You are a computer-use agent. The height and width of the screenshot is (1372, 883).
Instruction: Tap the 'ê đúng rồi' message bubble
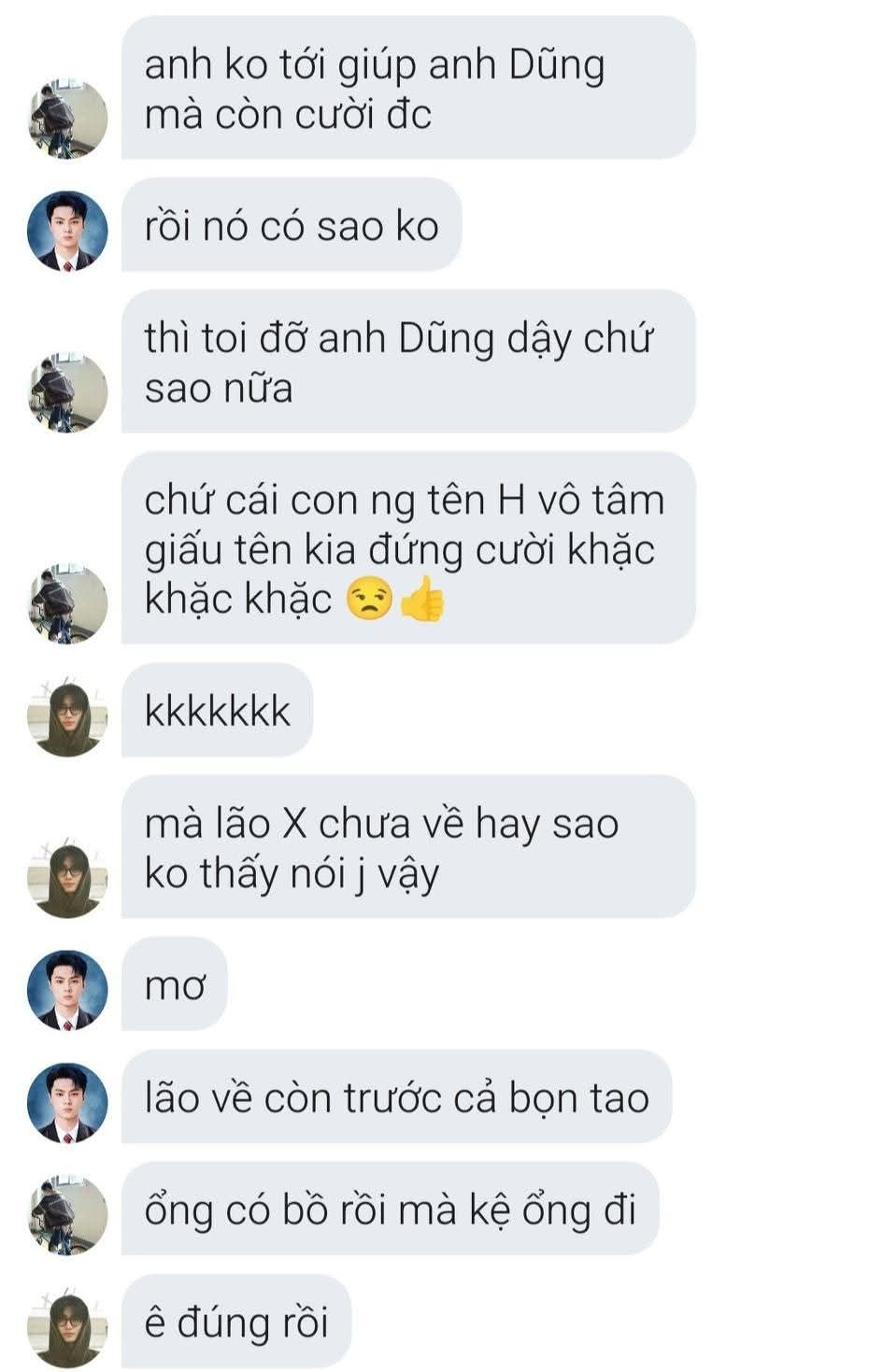tap(236, 1322)
